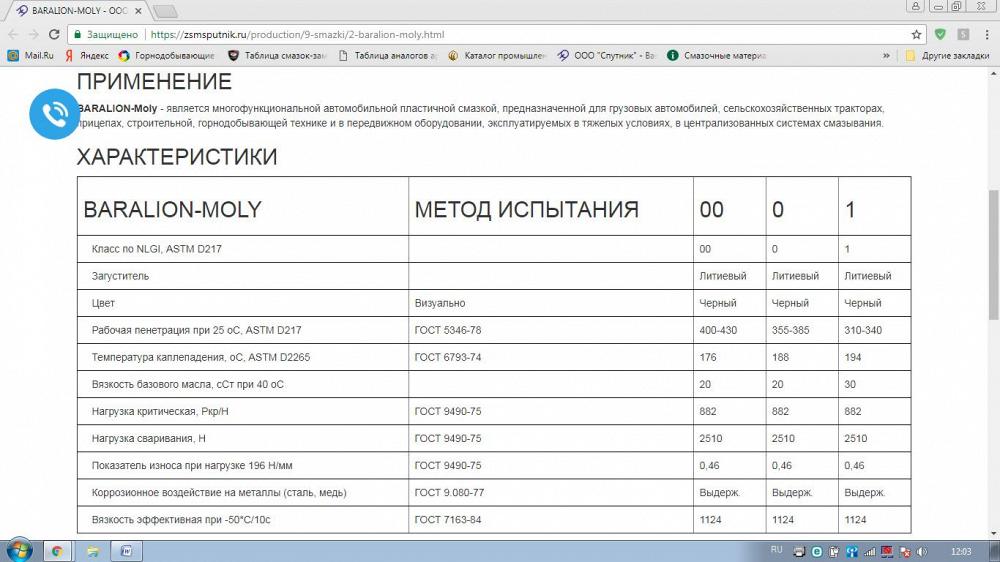Image resolution: width=1000 pixels, height=562 pixels.
Task: Open the Другие закладки folder
Action: click(x=948, y=55)
